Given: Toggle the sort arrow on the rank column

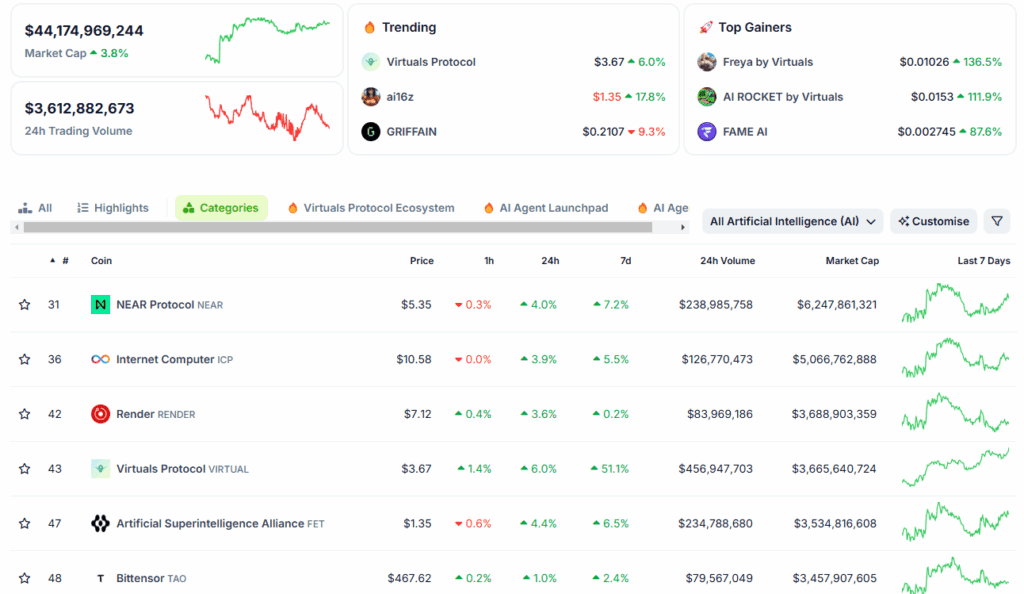Looking at the screenshot, I should click(x=53, y=260).
